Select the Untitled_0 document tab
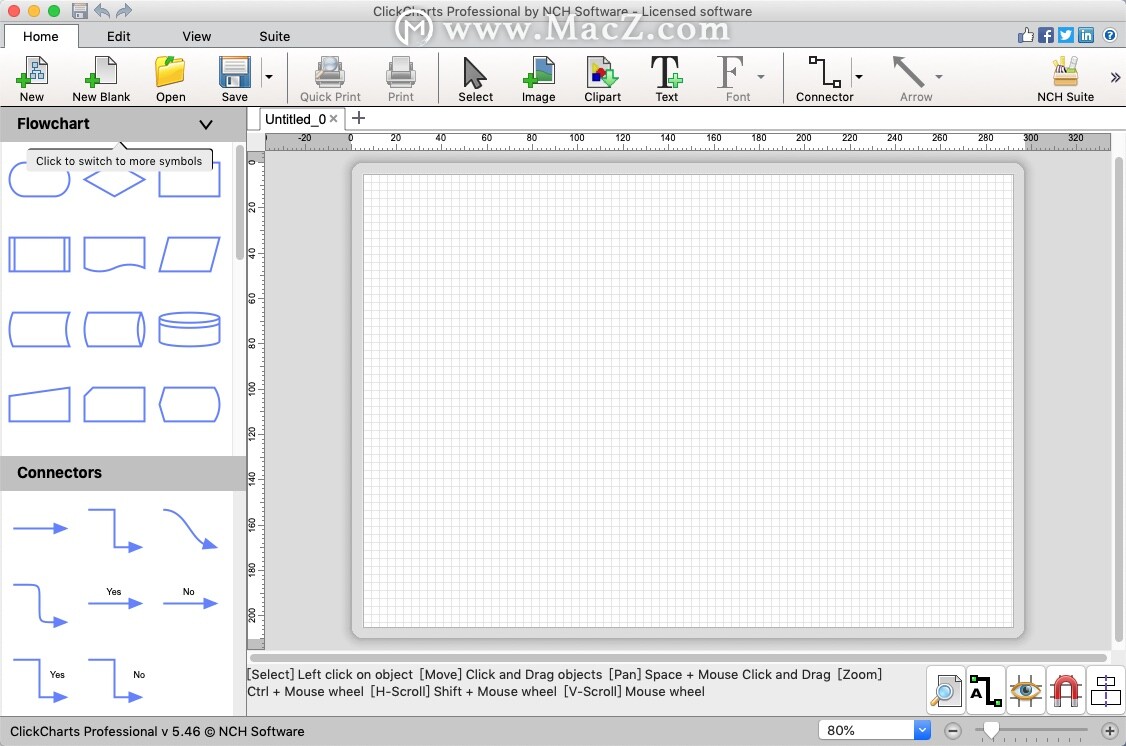Viewport: 1126px width, 746px height. (x=294, y=119)
